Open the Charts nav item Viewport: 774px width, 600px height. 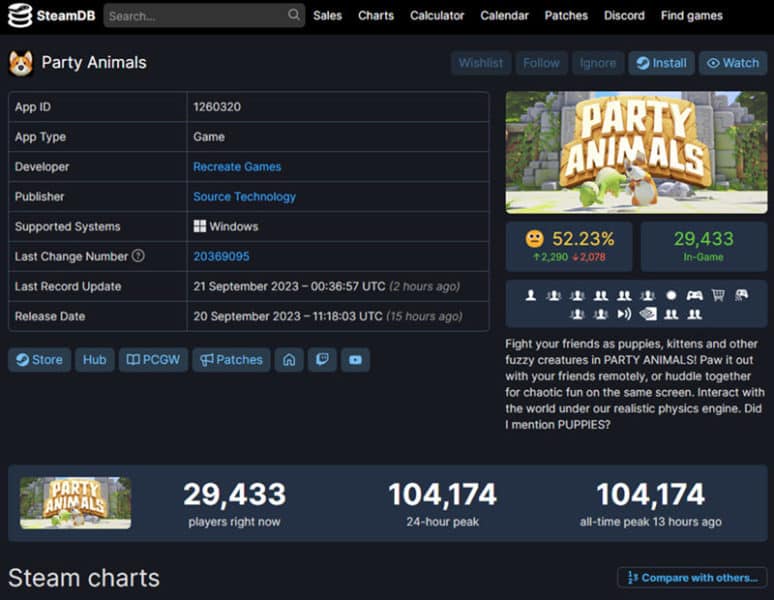[376, 16]
